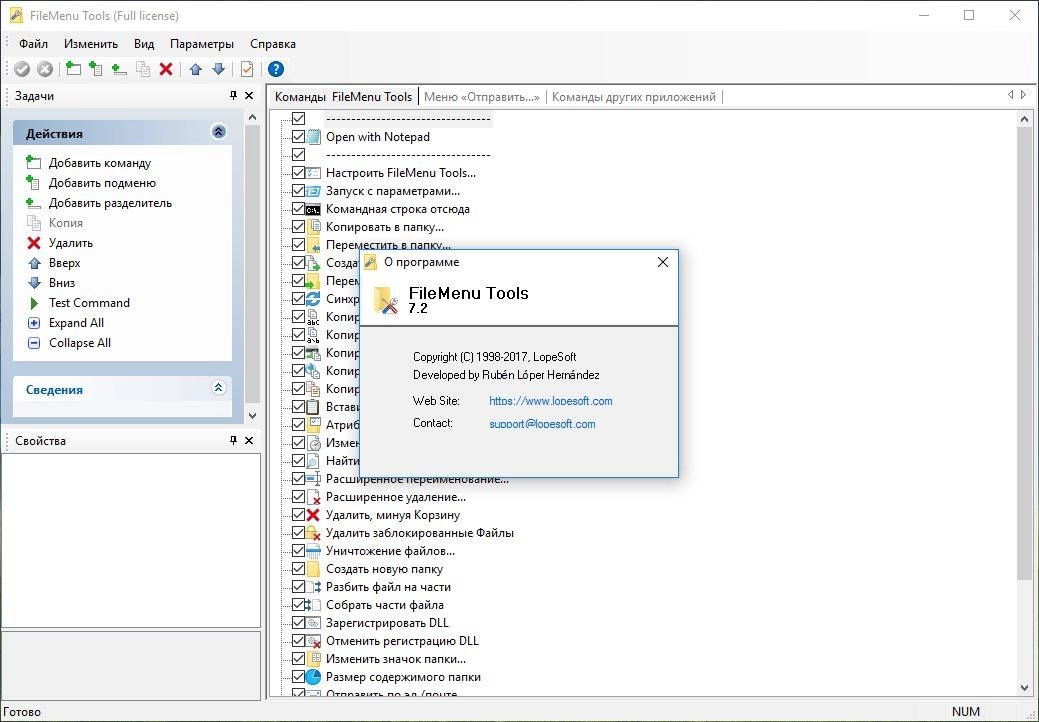This screenshot has width=1039, height=722.
Task: Click the Удалить, минуя Корзину red X icon
Action: (x=313, y=515)
